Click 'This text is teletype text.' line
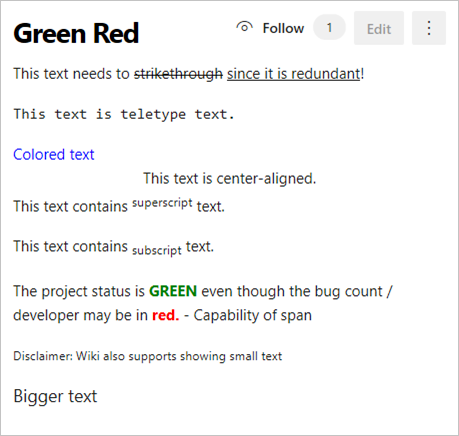Screen dimensions: 459x436 (x=124, y=114)
